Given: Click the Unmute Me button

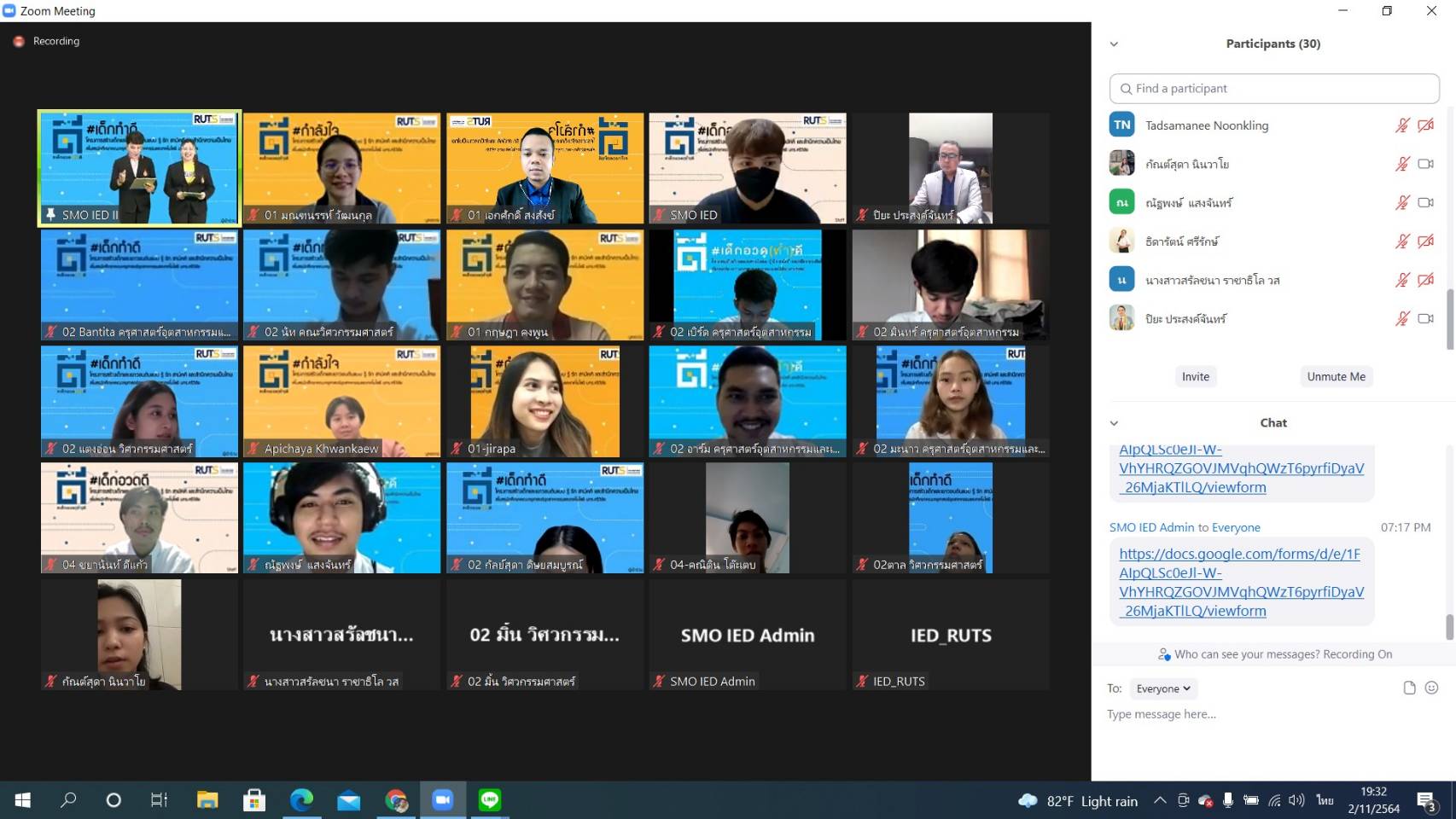Looking at the screenshot, I should click(1336, 377).
